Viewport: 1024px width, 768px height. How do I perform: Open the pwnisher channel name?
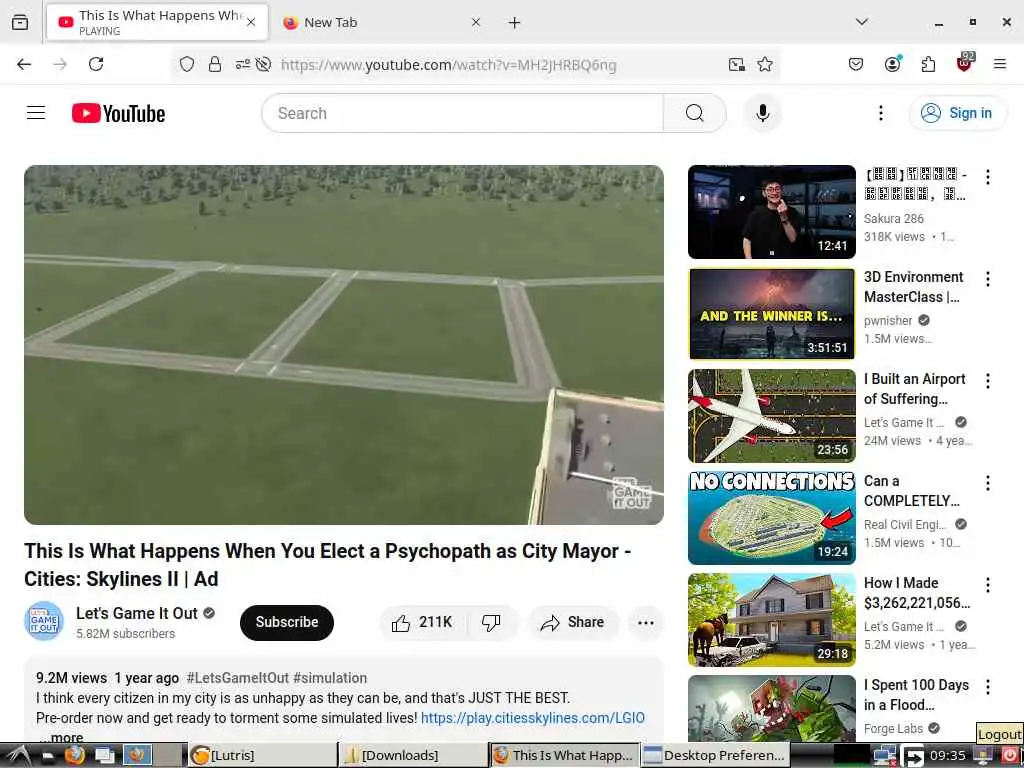pos(888,320)
